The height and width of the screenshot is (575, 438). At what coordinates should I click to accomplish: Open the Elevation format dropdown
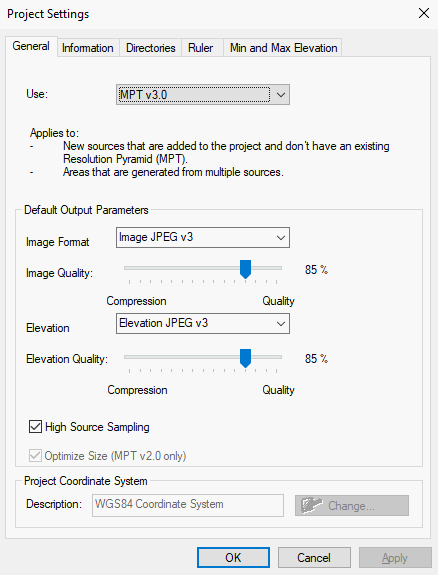coord(203,323)
